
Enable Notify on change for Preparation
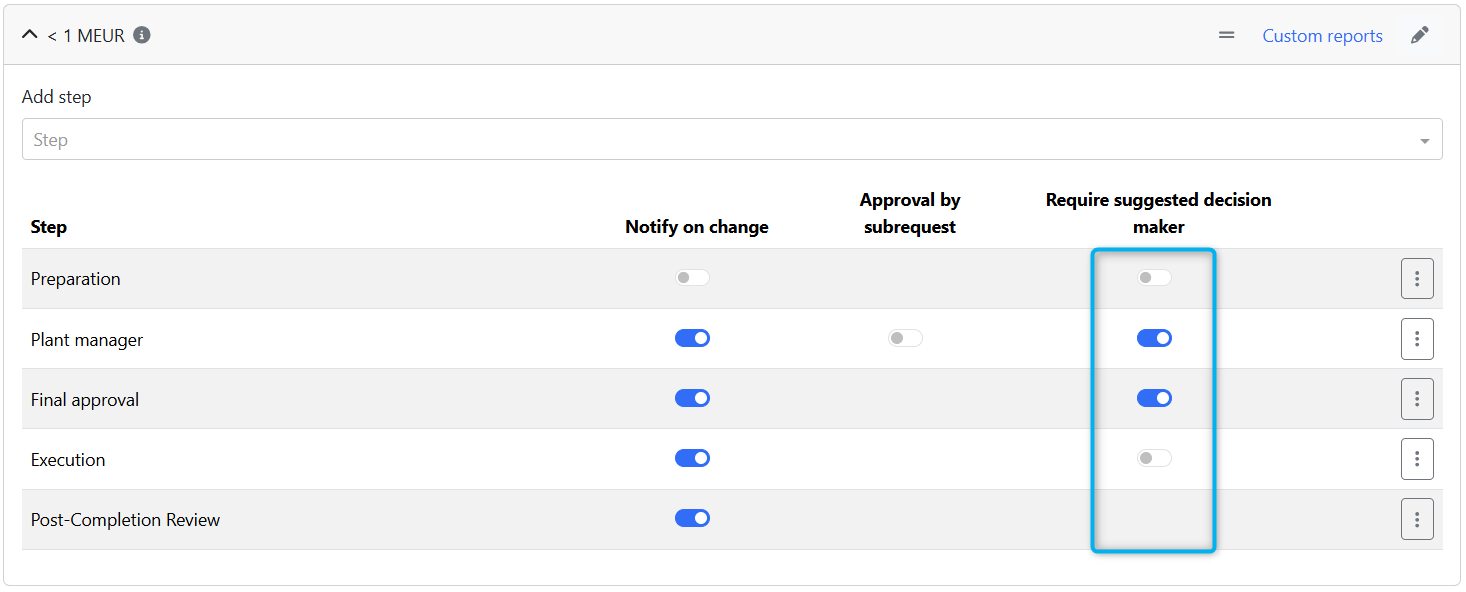(692, 277)
